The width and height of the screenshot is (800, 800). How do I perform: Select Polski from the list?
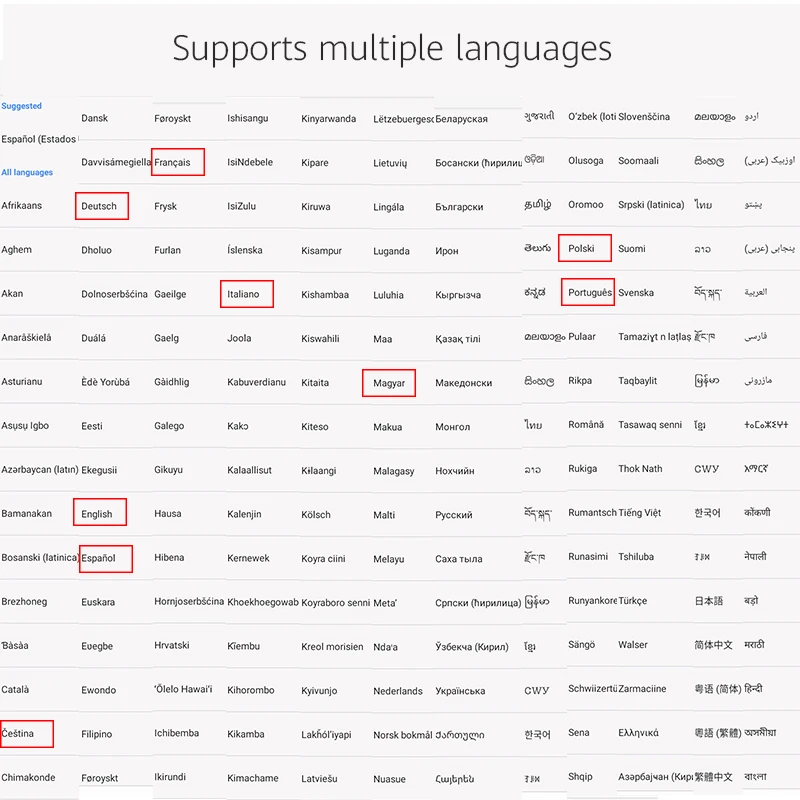point(581,248)
